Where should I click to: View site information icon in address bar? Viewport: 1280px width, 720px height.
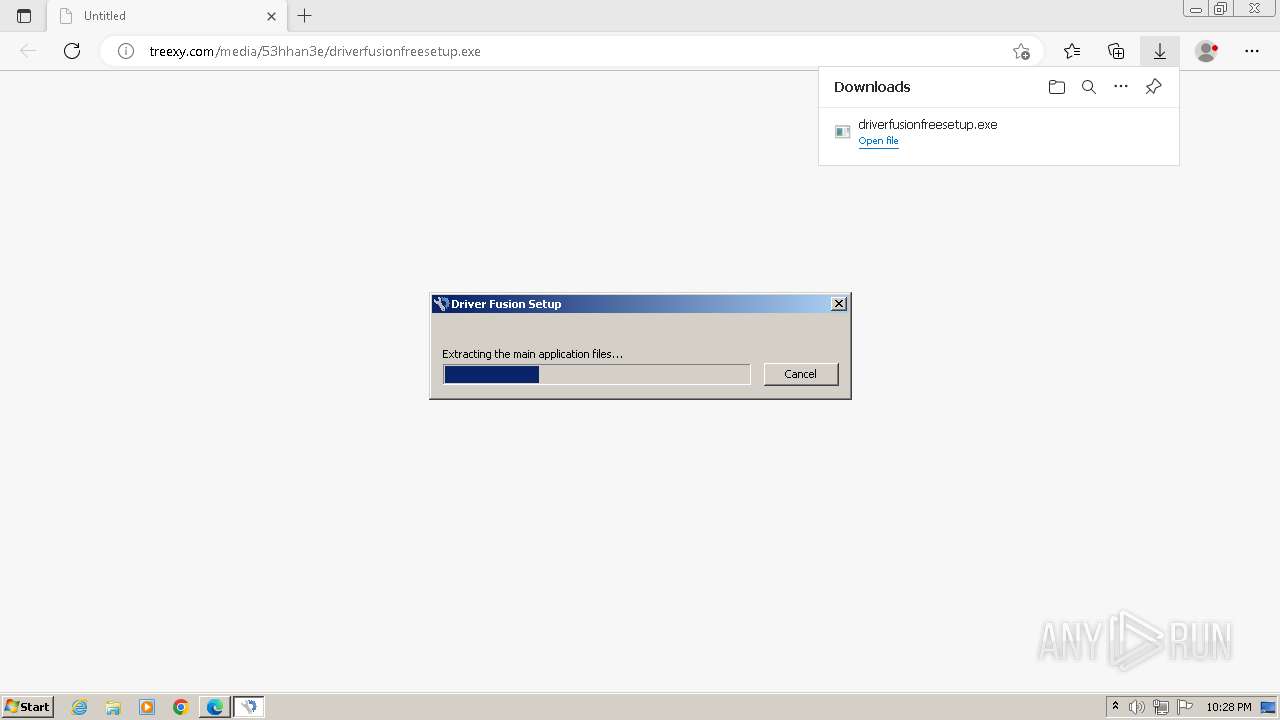coord(126,51)
